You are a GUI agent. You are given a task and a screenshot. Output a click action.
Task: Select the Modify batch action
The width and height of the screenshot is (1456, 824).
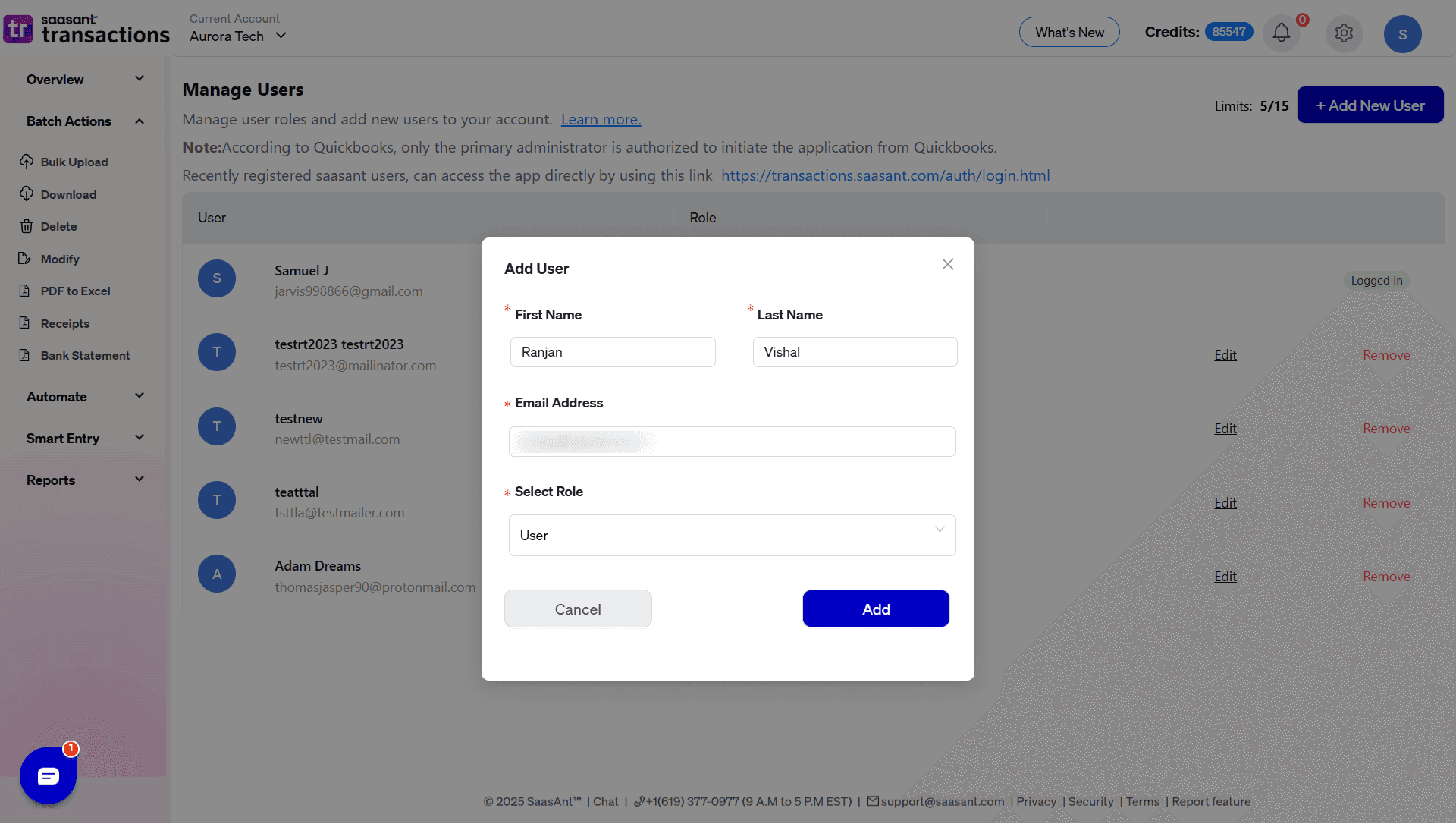point(60,259)
